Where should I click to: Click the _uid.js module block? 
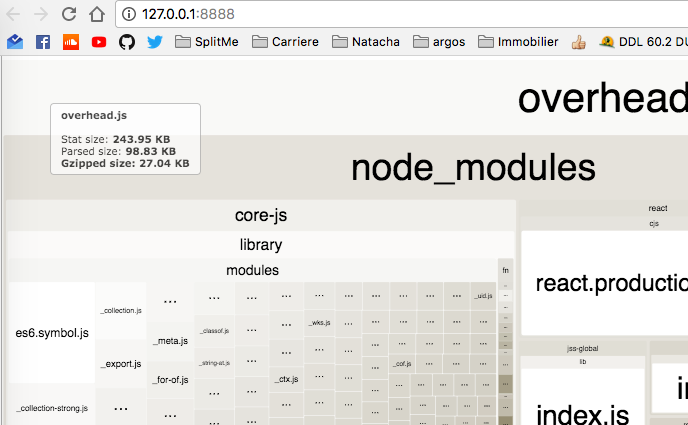(x=483, y=296)
